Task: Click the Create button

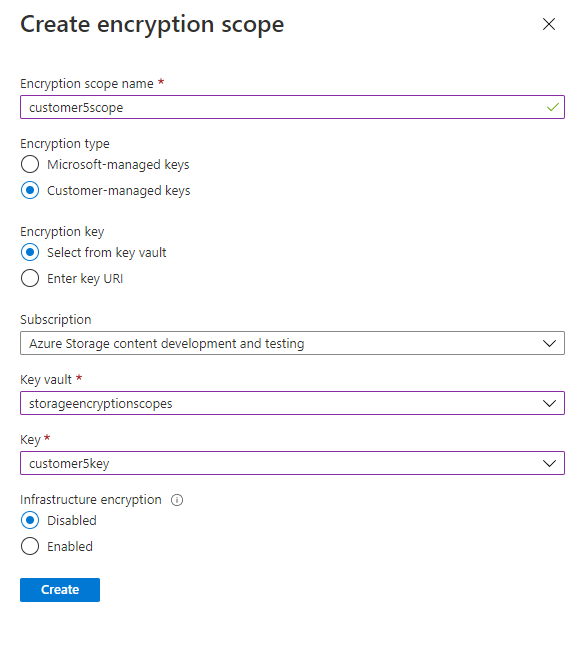Action: (x=60, y=589)
